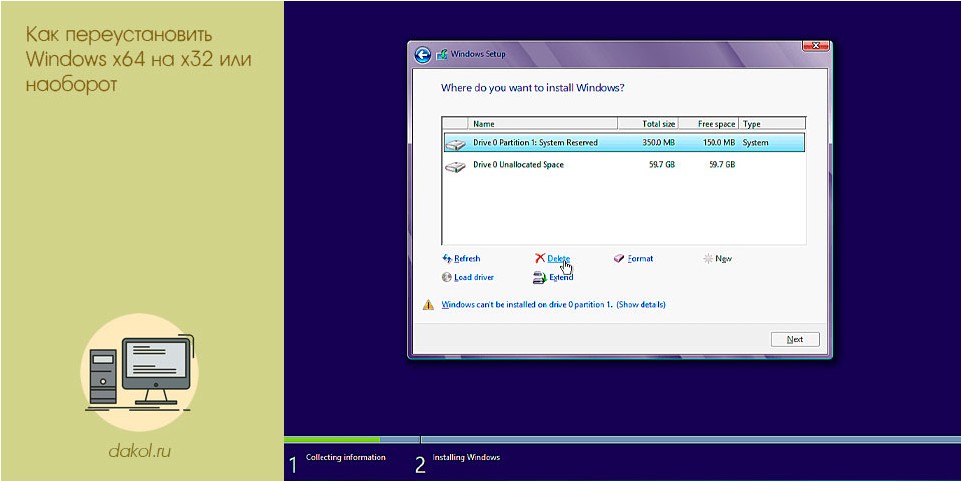Click the red X Delete icon
Screen dimensions: 962x482
(540, 259)
